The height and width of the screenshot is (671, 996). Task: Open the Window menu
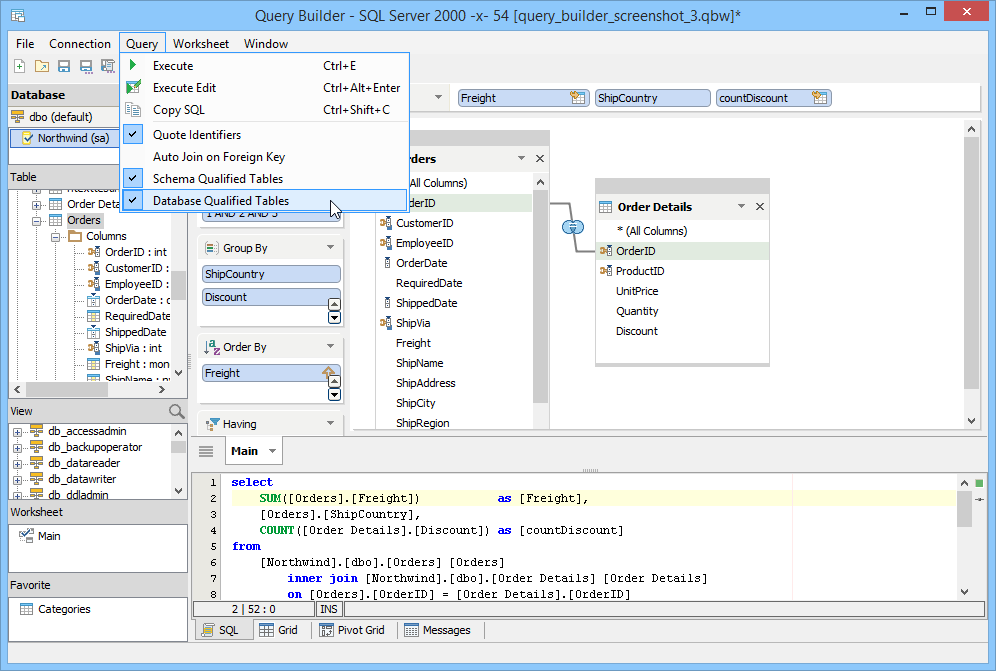[x=266, y=43]
